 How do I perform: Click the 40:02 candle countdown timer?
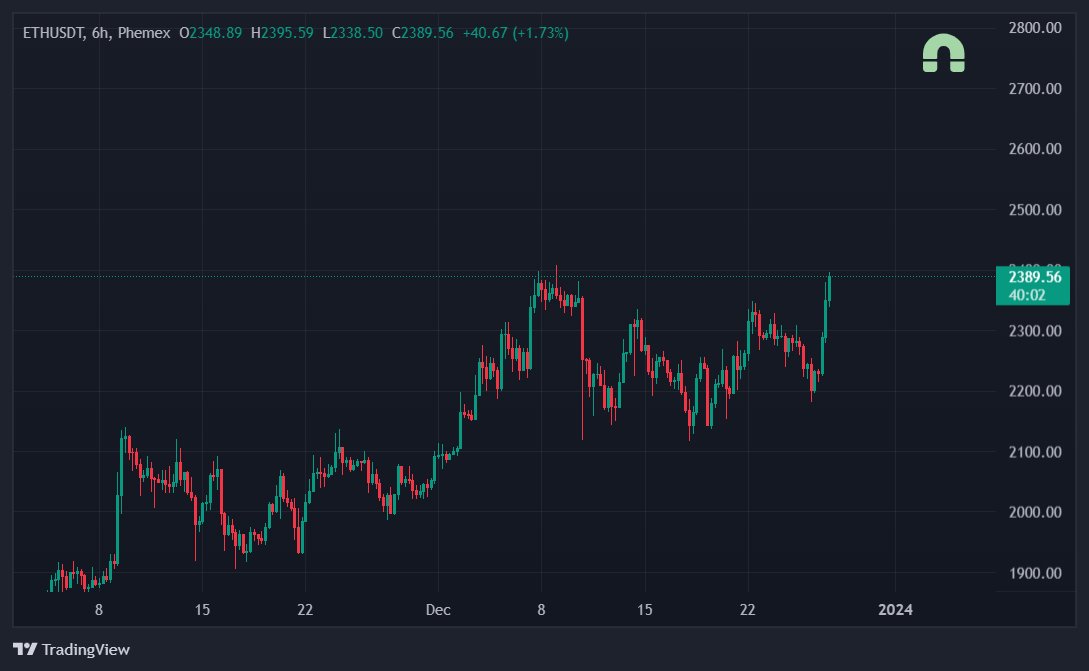click(1026, 295)
